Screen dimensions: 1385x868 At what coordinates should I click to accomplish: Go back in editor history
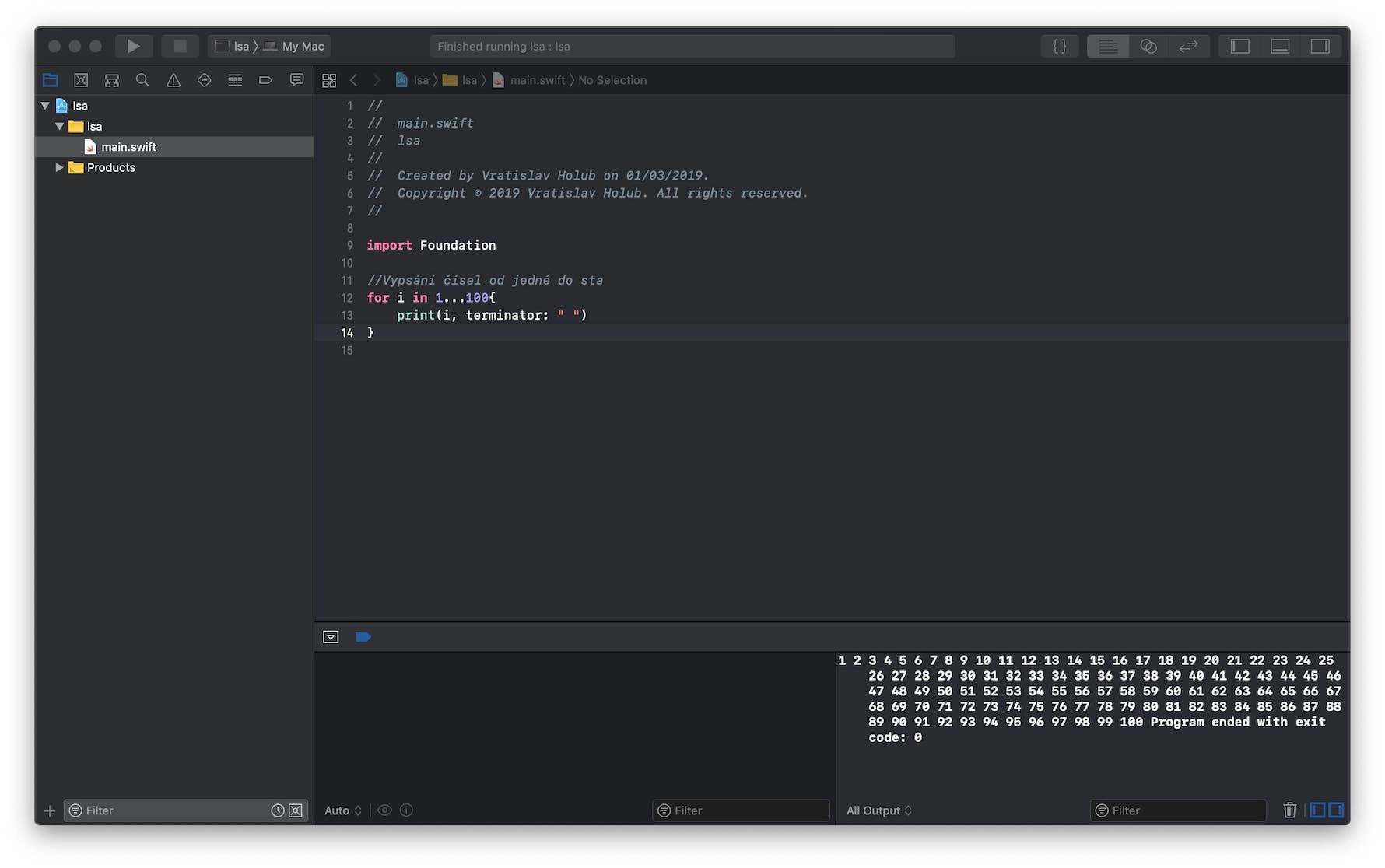click(x=354, y=80)
